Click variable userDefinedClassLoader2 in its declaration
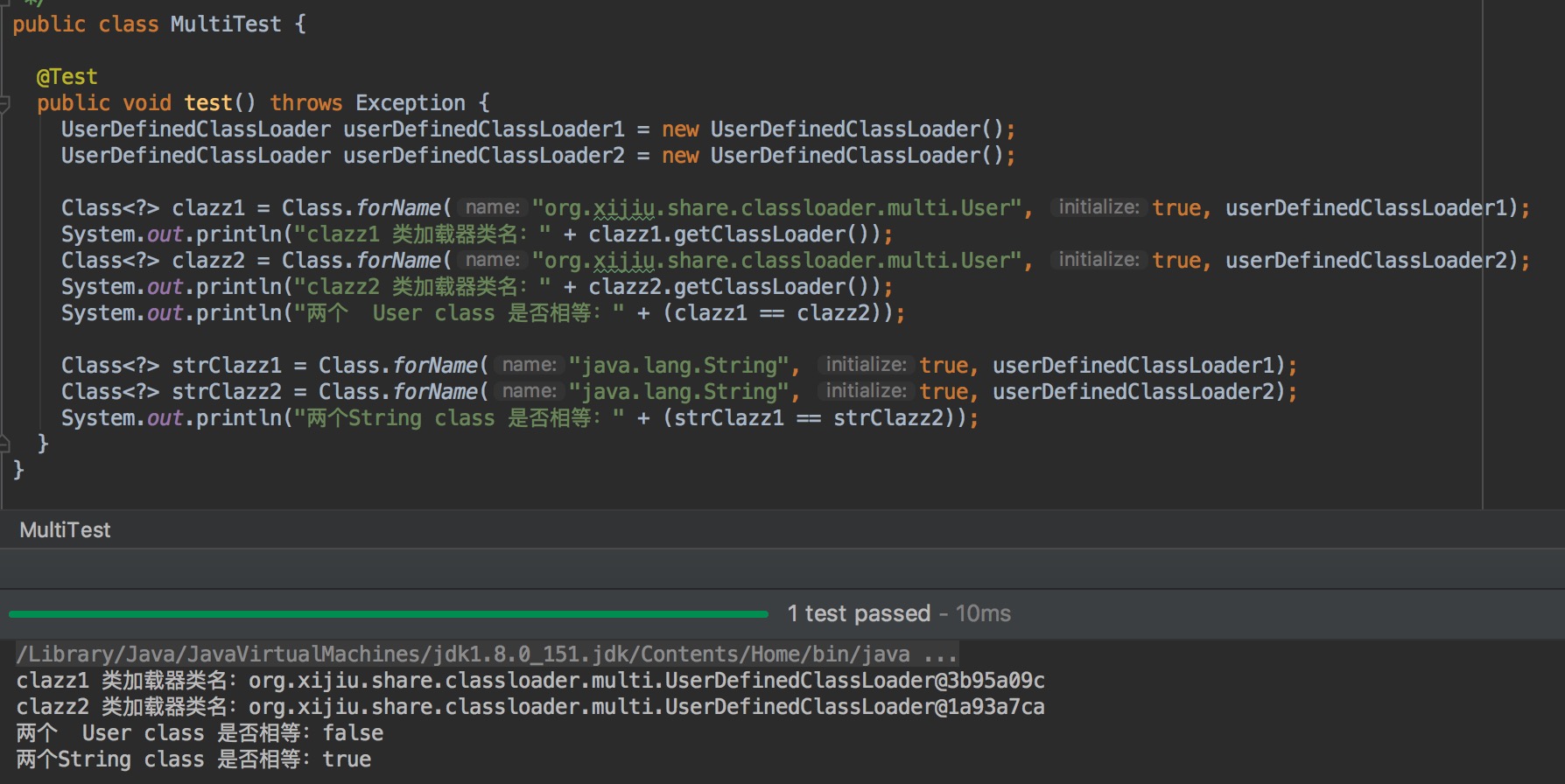Viewport: 1565px width, 784px height. (484, 156)
